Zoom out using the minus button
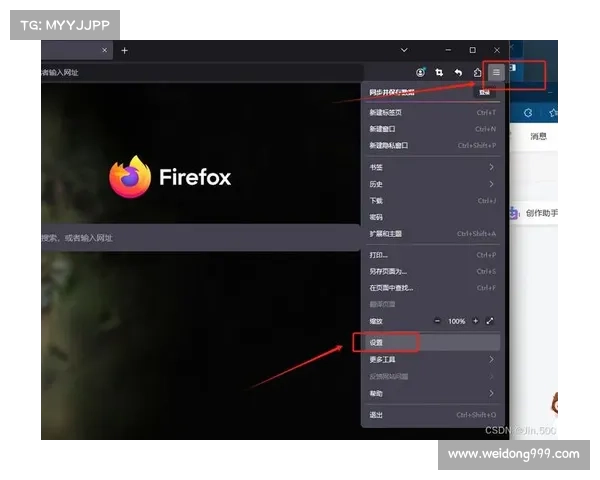The width and height of the screenshot is (600, 480). 437,321
